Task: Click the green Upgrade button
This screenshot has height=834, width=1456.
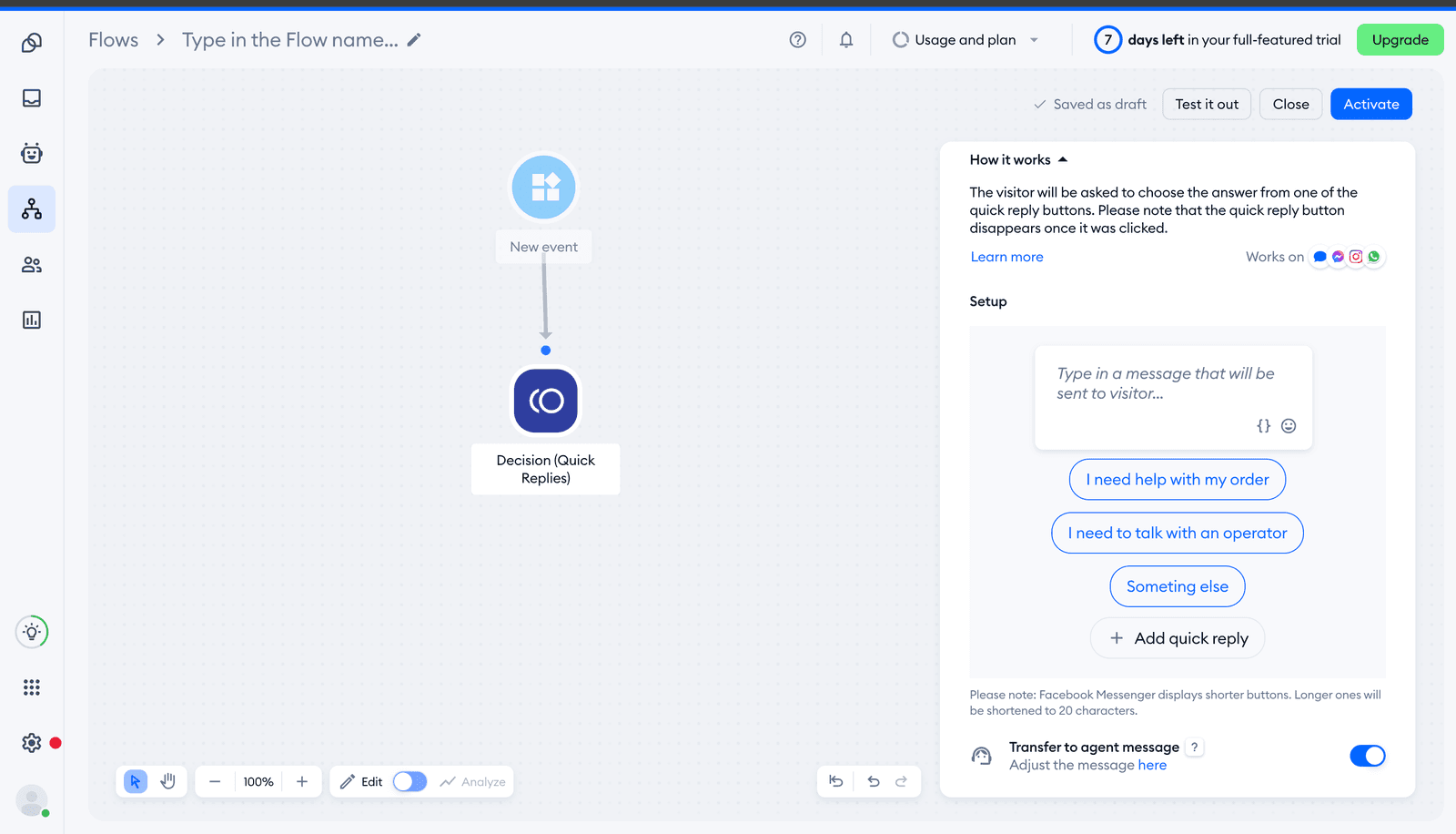Action: pos(1400,40)
